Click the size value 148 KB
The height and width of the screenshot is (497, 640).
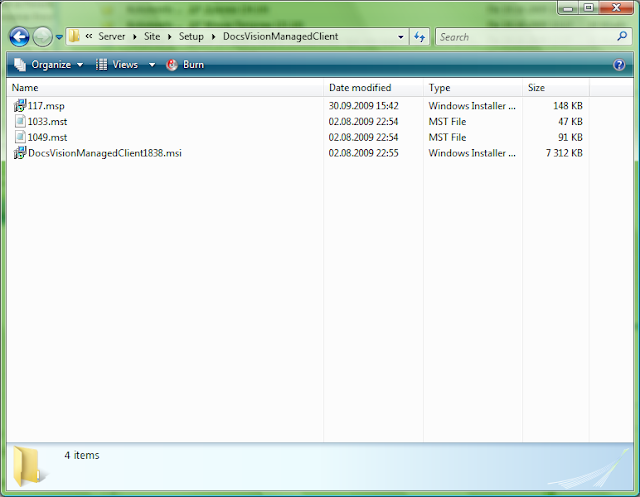(x=568, y=106)
